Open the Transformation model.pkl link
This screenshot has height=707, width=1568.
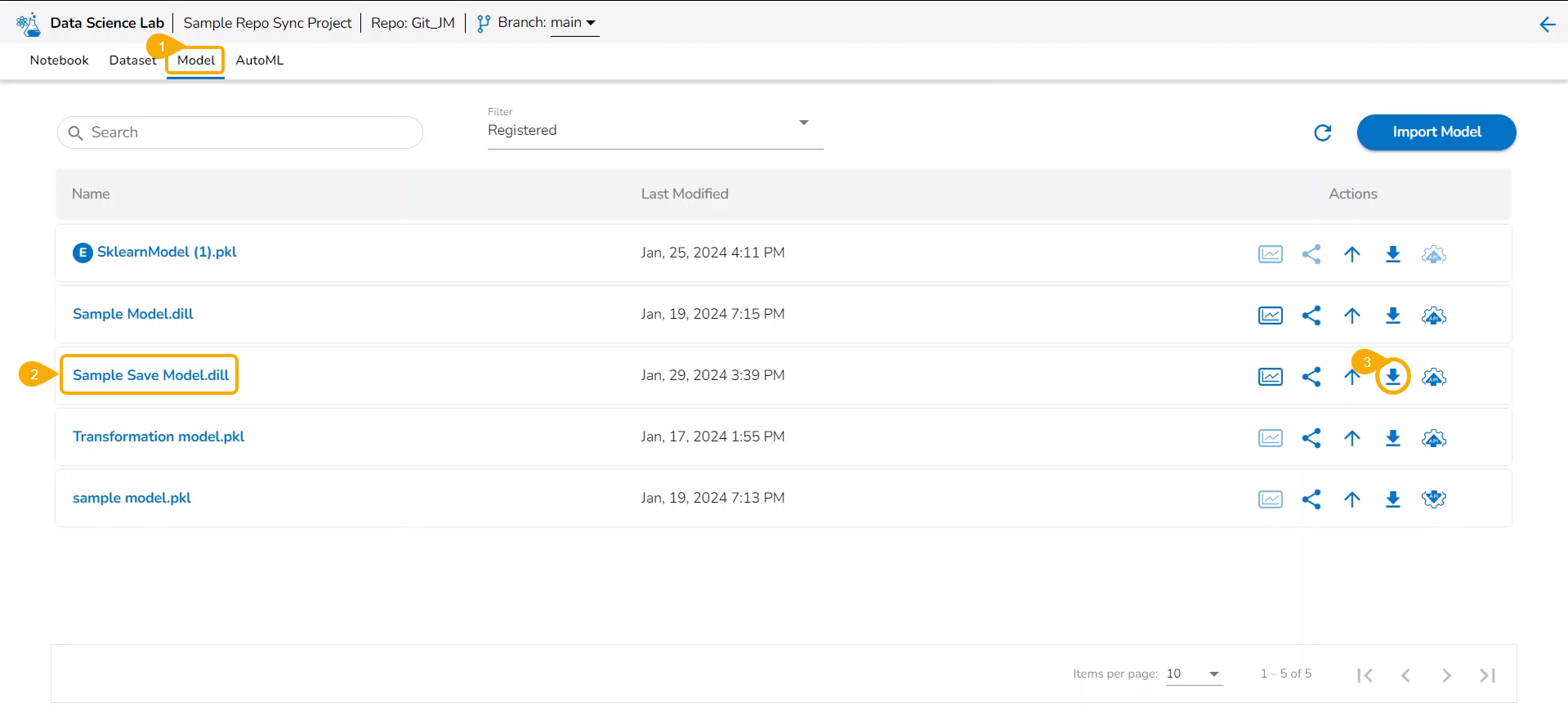[x=159, y=436]
